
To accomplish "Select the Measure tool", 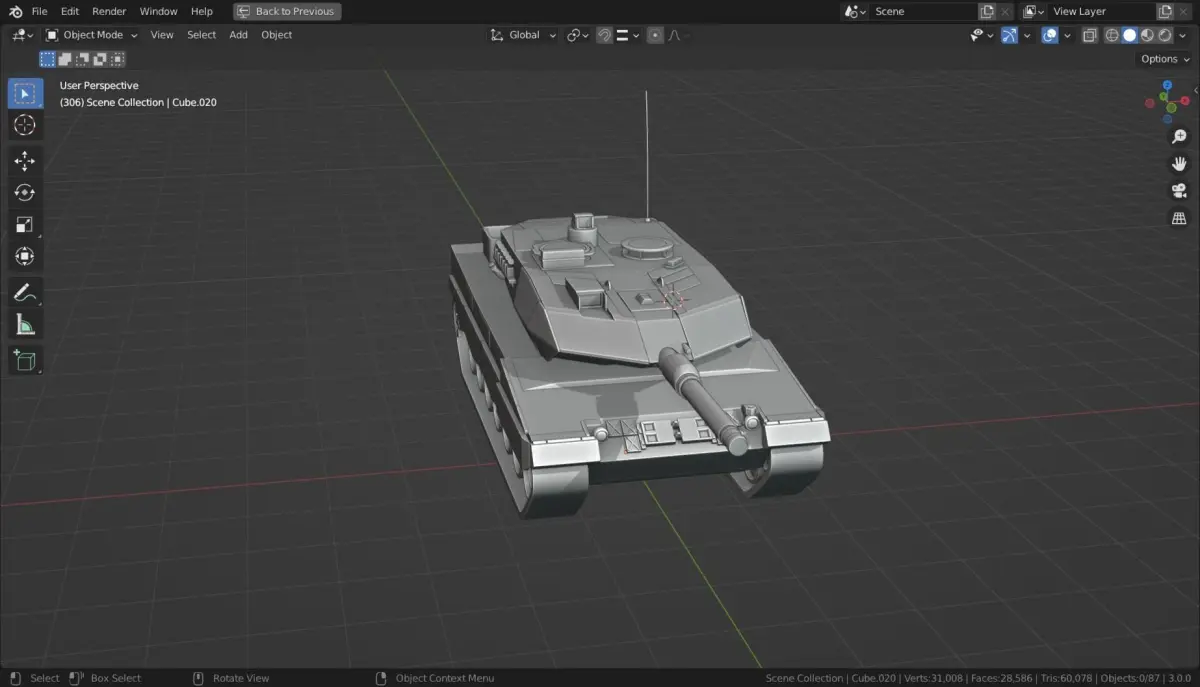I will tap(25, 324).
